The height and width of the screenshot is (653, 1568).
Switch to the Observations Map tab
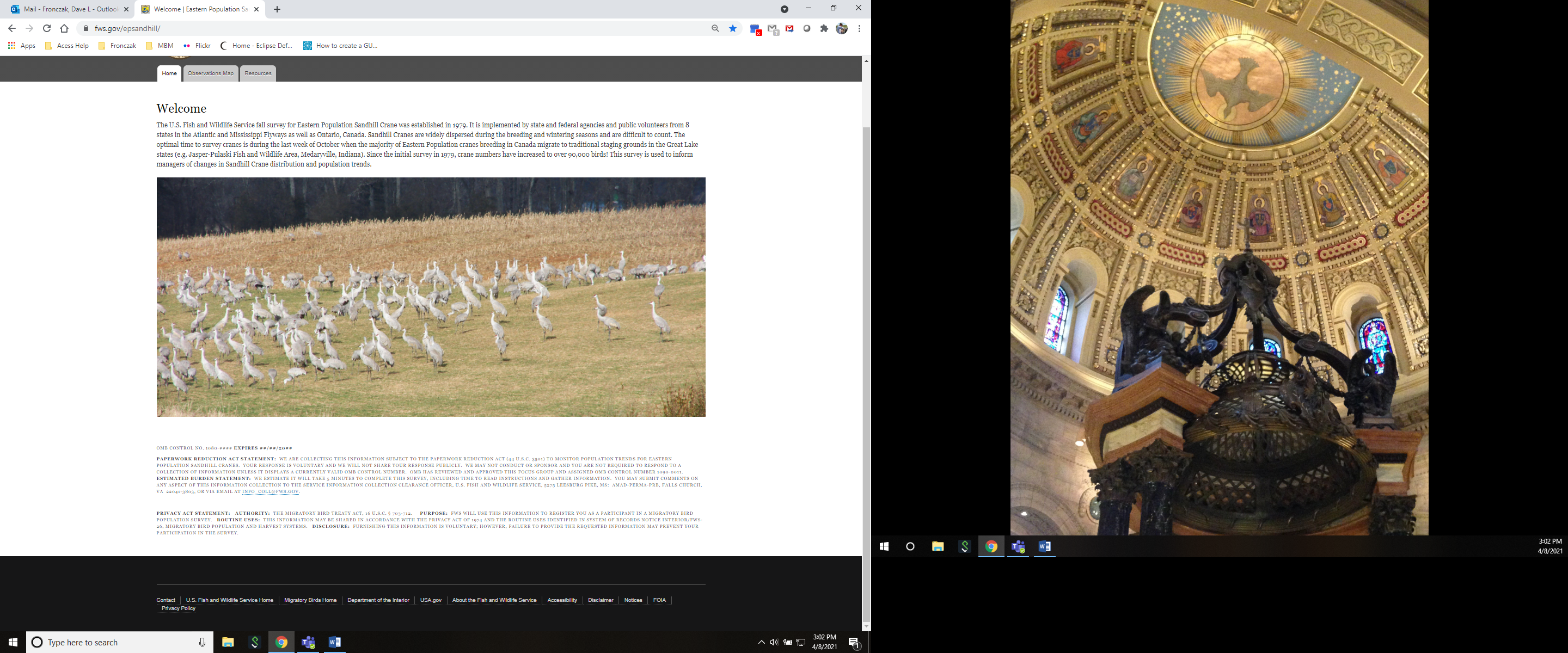211,73
